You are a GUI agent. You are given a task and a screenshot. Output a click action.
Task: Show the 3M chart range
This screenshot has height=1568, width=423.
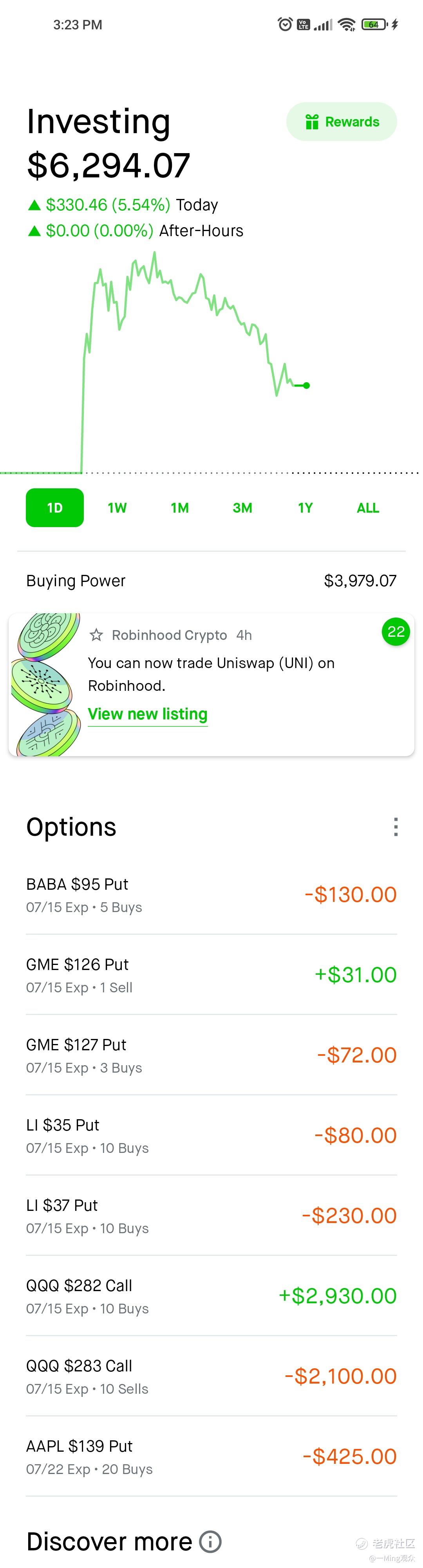tap(242, 508)
